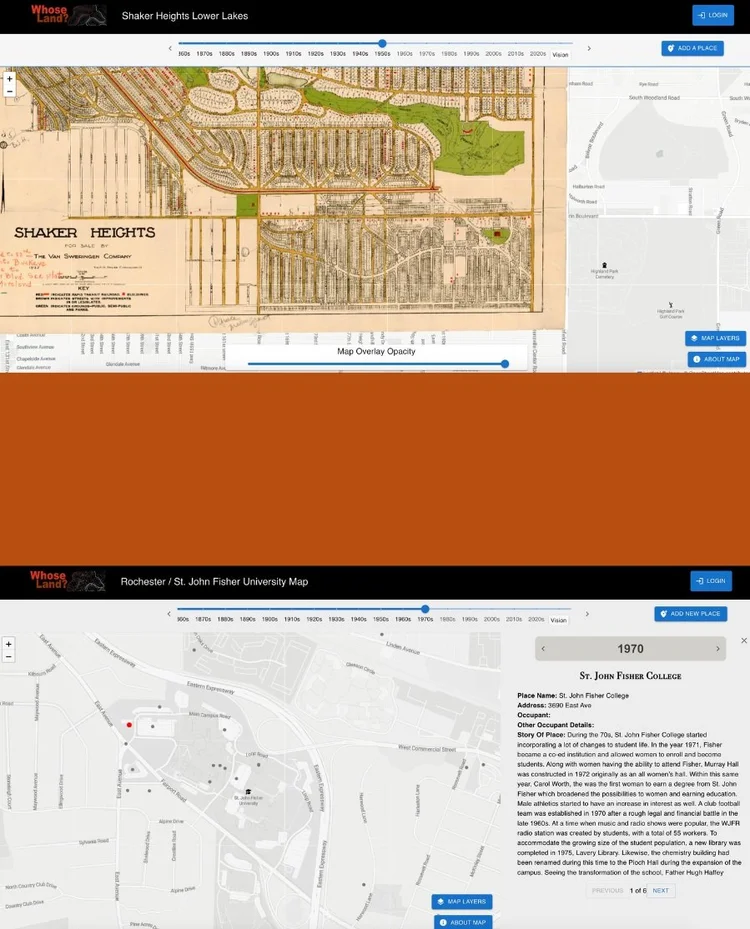The image size is (750, 929).
Task: Click the 1970 year heading in panel
Action: 630,649
